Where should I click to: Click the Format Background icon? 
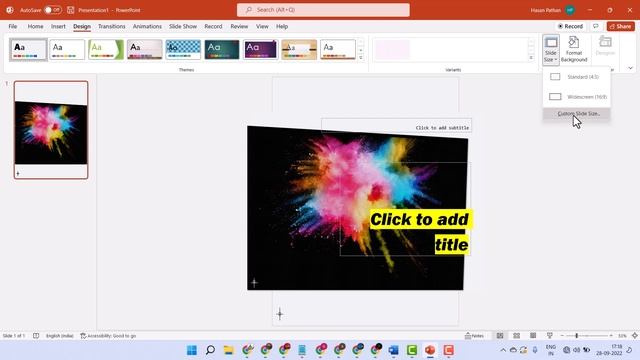573,50
